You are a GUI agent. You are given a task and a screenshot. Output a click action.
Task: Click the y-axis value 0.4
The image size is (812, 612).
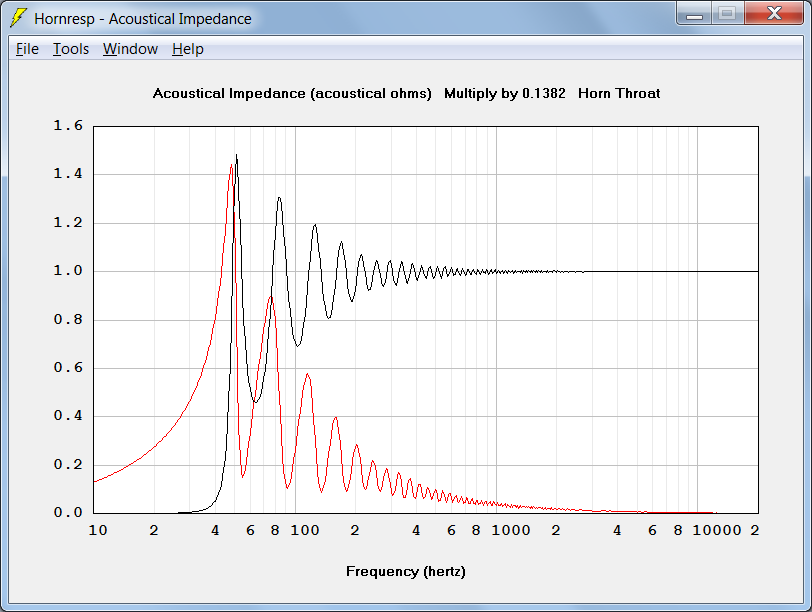tap(68, 415)
